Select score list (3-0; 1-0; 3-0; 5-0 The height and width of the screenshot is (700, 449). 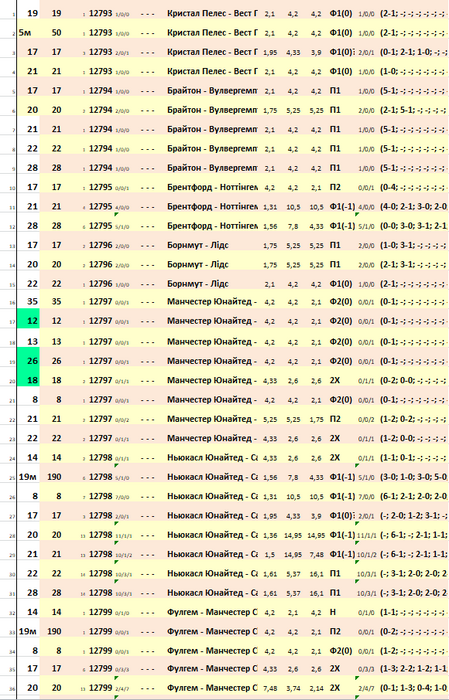413,477
